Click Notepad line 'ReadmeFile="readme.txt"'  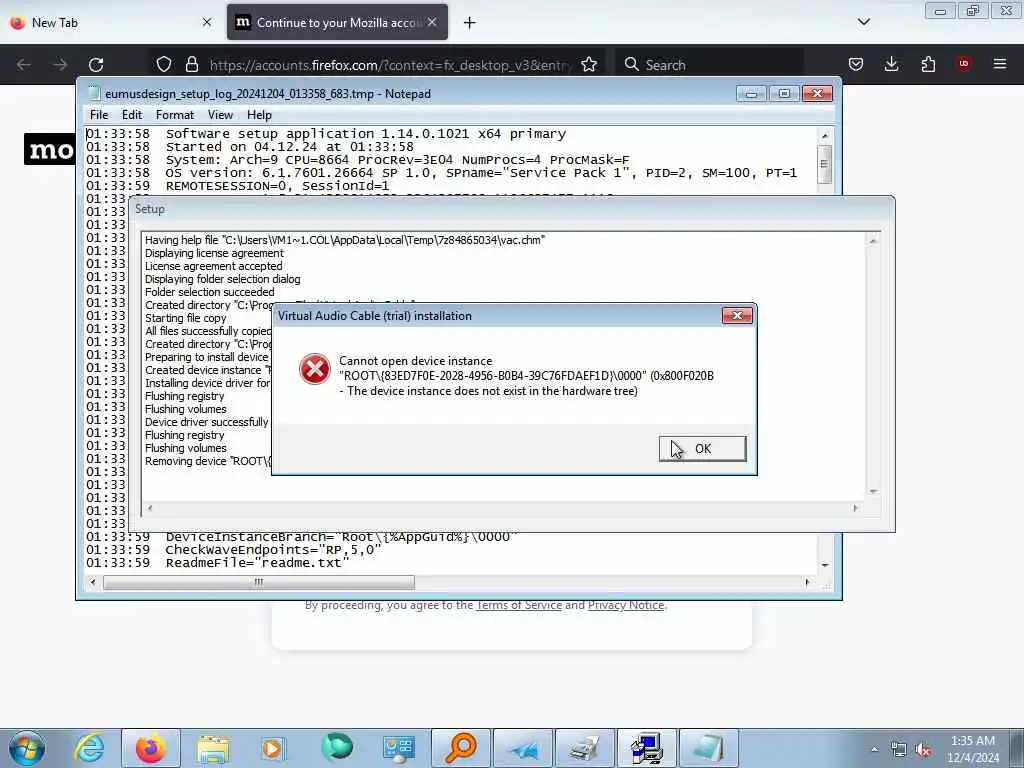pos(257,563)
